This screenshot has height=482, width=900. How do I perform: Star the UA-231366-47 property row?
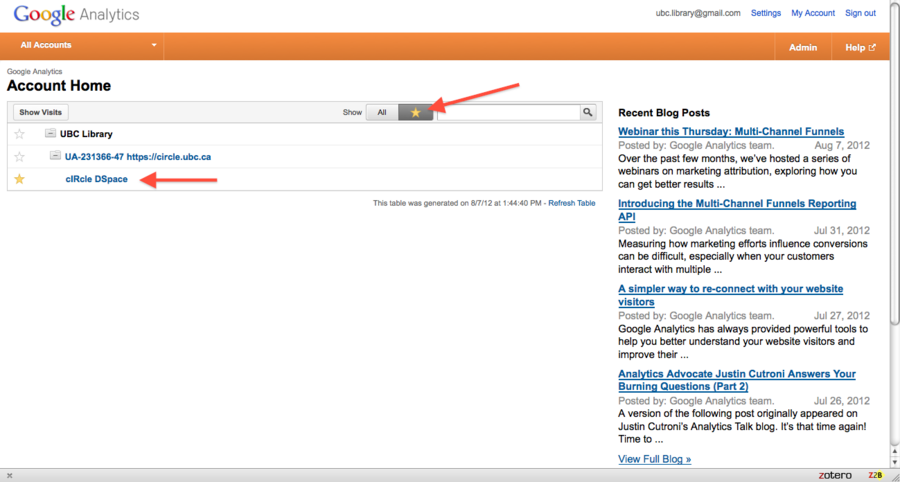coord(19,157)
